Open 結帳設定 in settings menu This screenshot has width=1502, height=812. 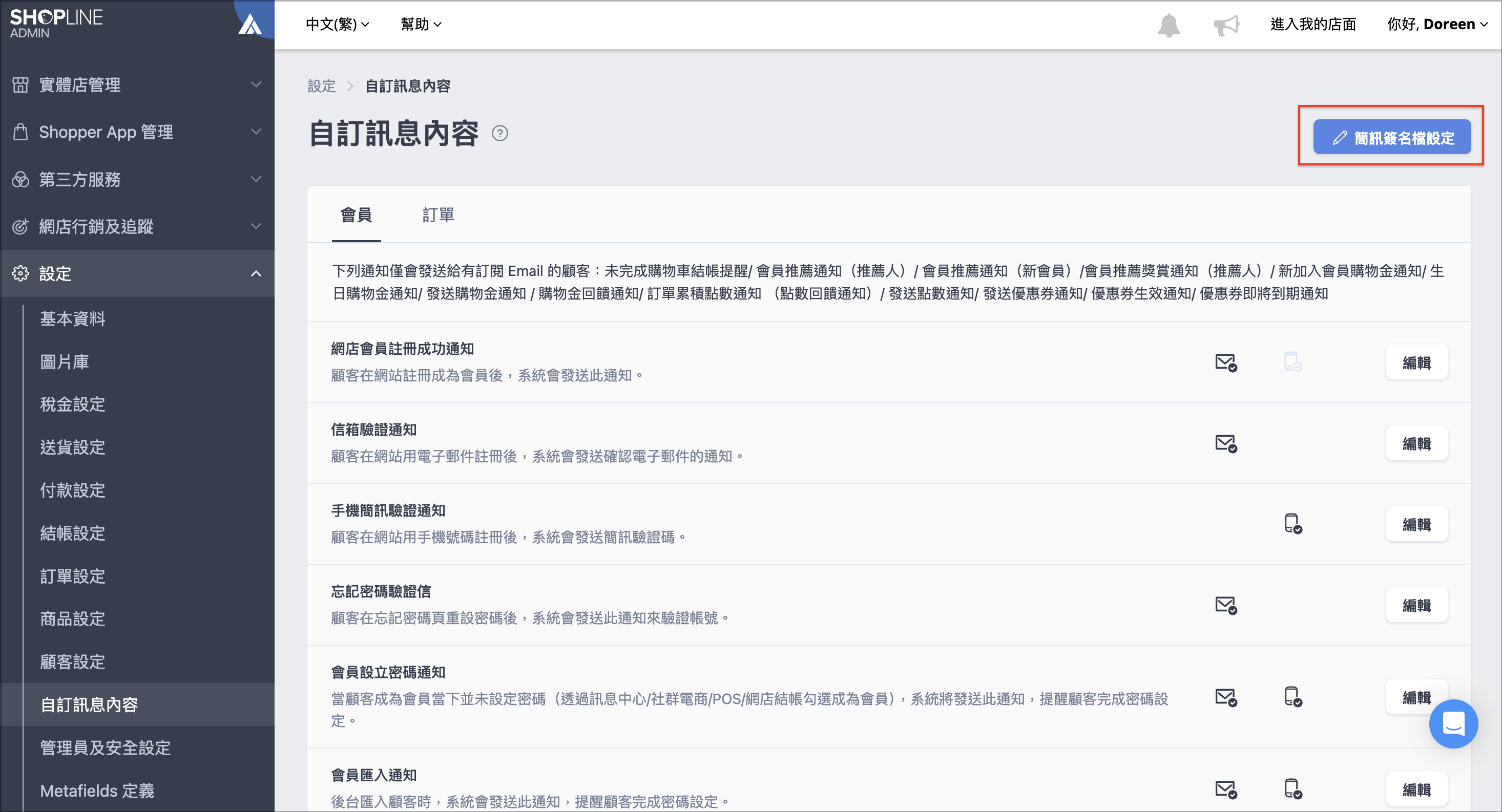[72, 533]
